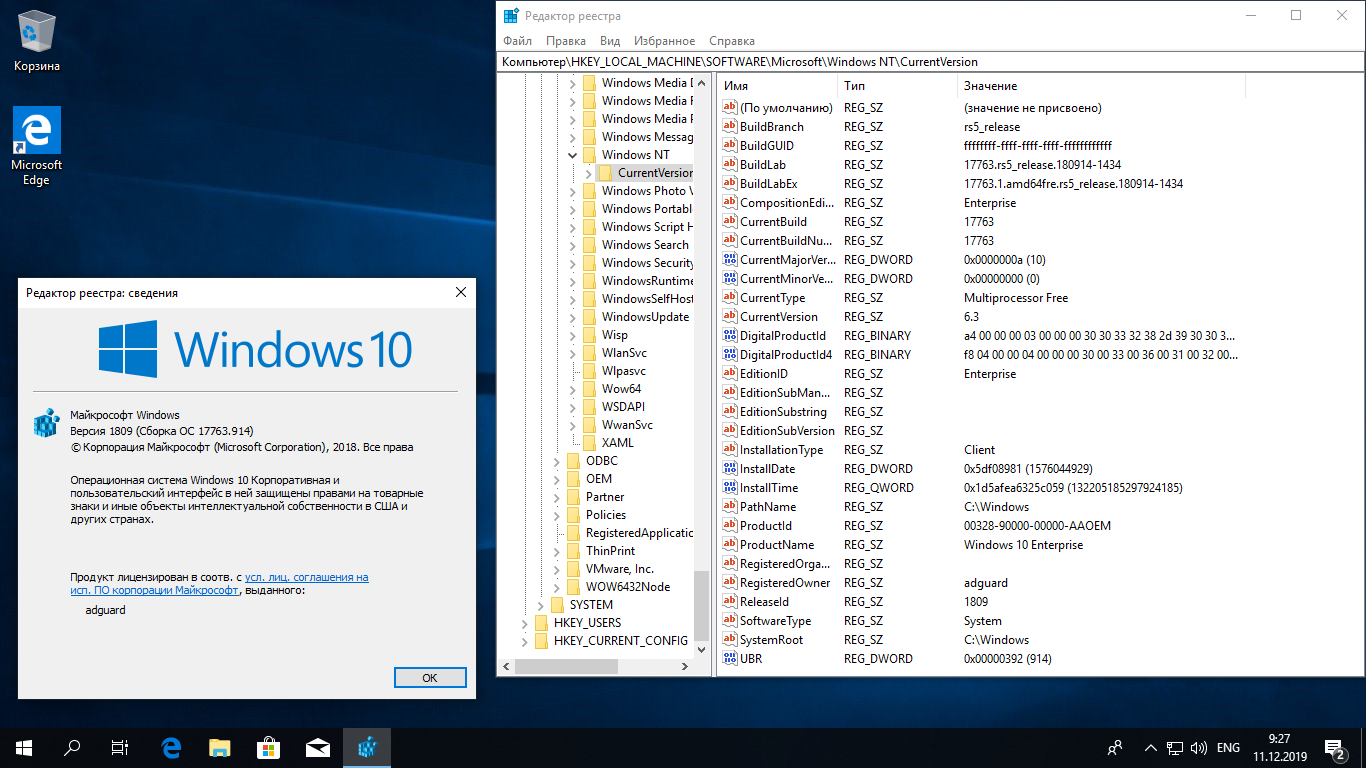Click the ENG language indicator

[1228, 748]
